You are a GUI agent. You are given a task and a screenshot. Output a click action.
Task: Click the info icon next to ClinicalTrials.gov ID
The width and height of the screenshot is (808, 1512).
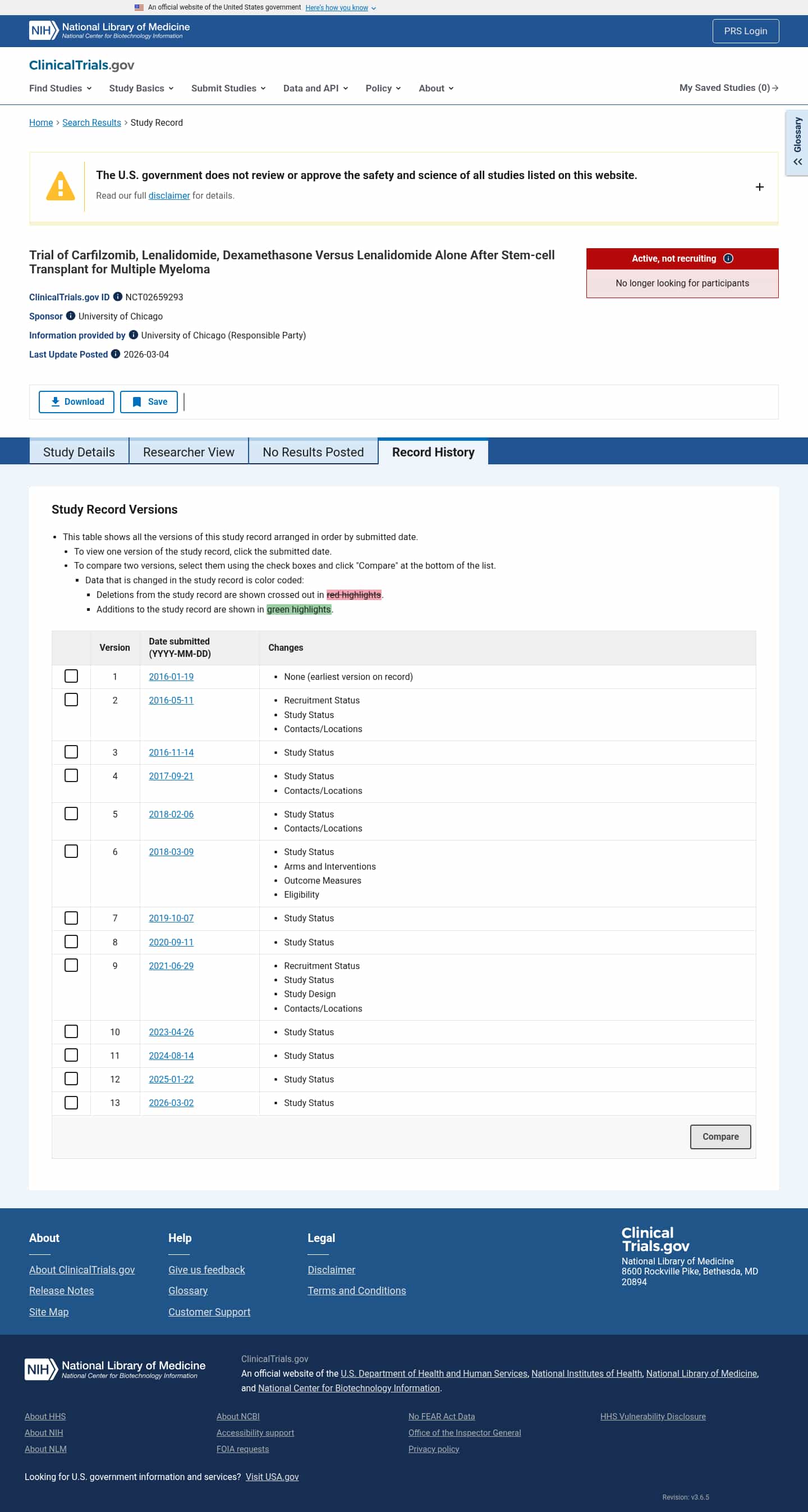pos(117,296)
